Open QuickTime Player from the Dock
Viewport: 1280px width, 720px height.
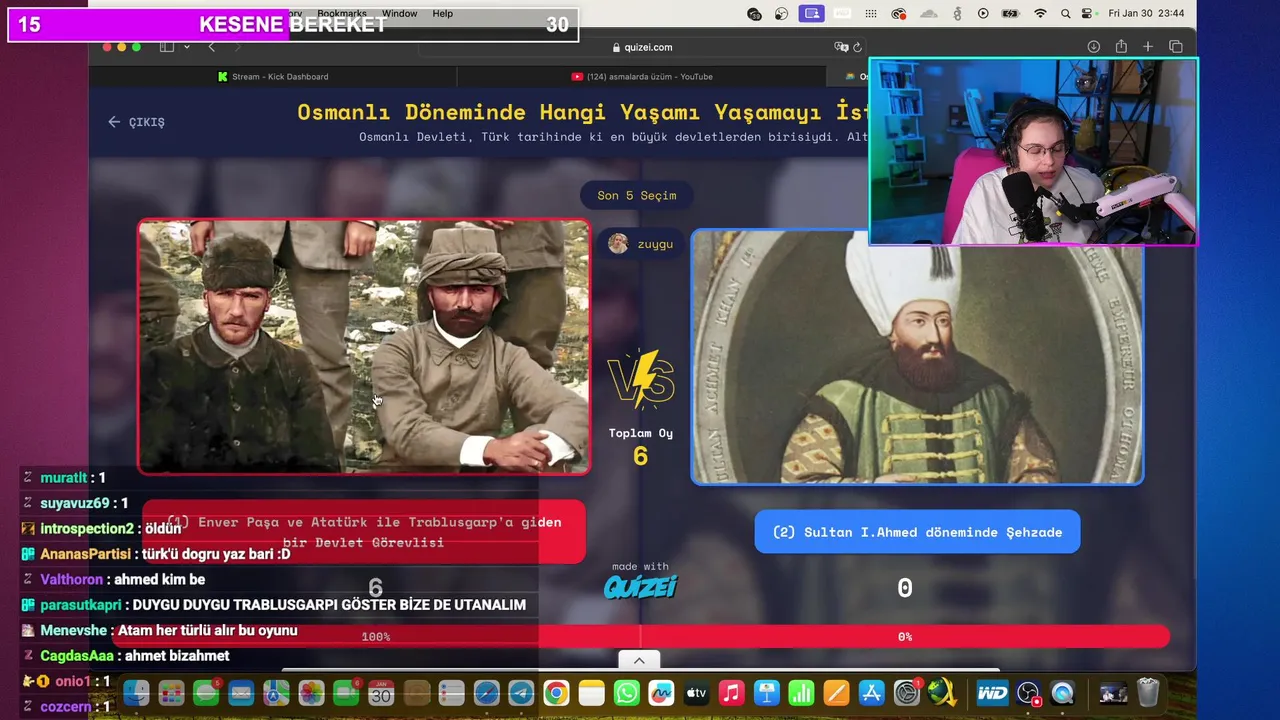[x=1062, y=693]
